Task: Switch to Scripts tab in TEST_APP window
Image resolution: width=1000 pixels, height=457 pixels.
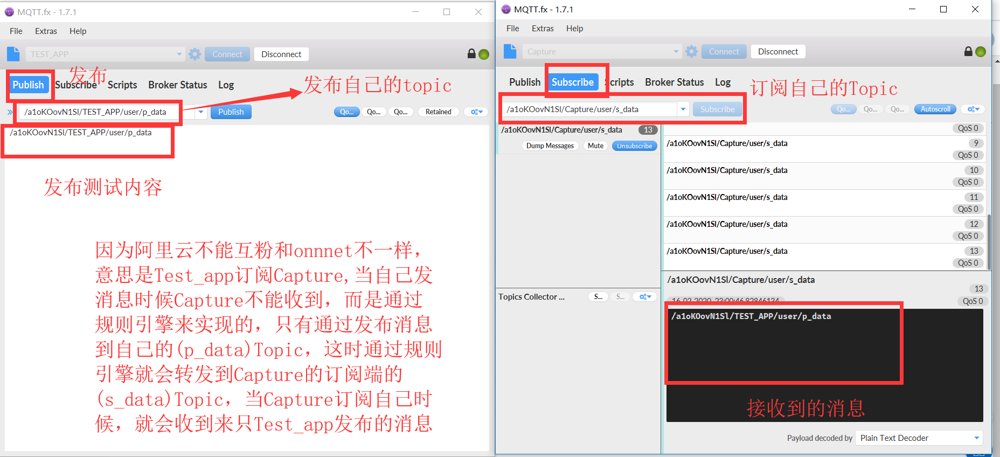Action: [x=122, y=85]
